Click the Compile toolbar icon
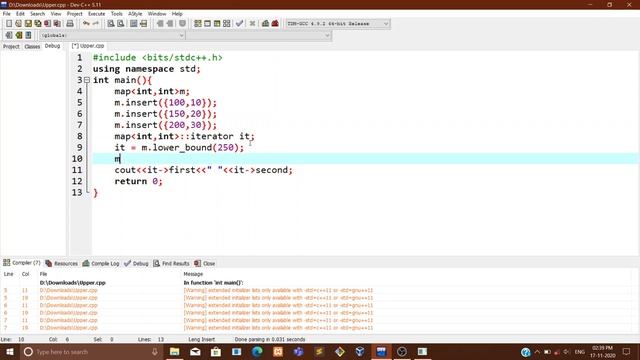The image size is (640, 360). pyautogui.click(x=198, y=24)
